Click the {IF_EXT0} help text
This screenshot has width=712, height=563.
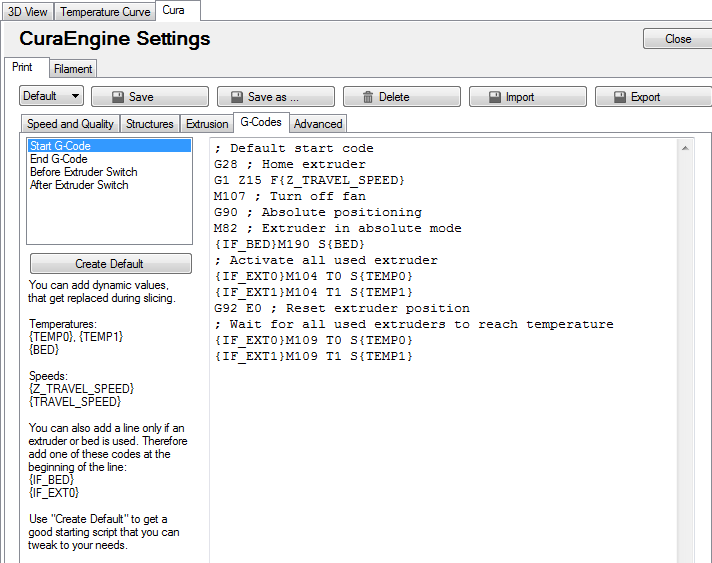pyautogui.click(x=54, y=493)
